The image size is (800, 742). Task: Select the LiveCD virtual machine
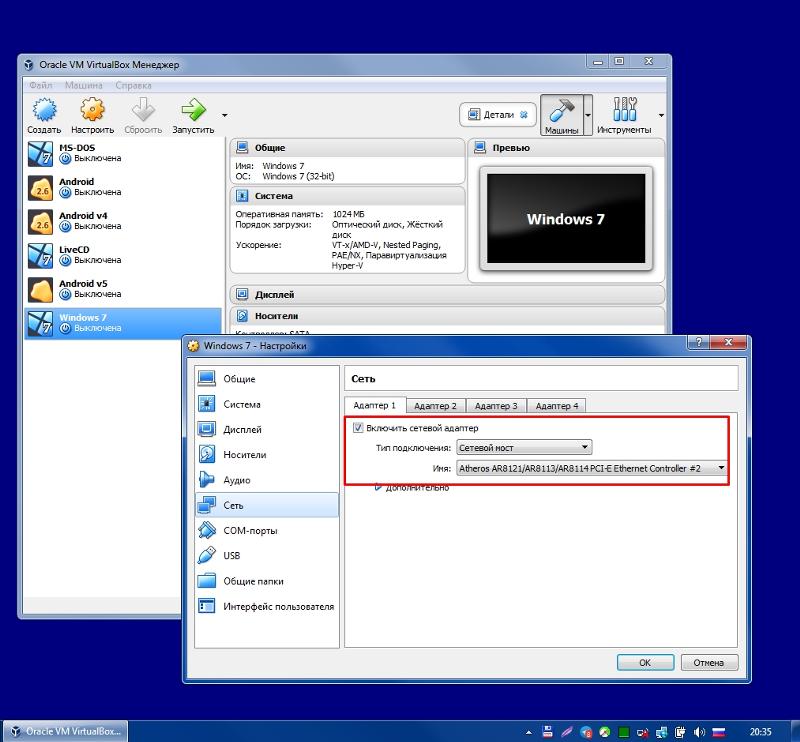pyautogui.click(x=123, y=255)
